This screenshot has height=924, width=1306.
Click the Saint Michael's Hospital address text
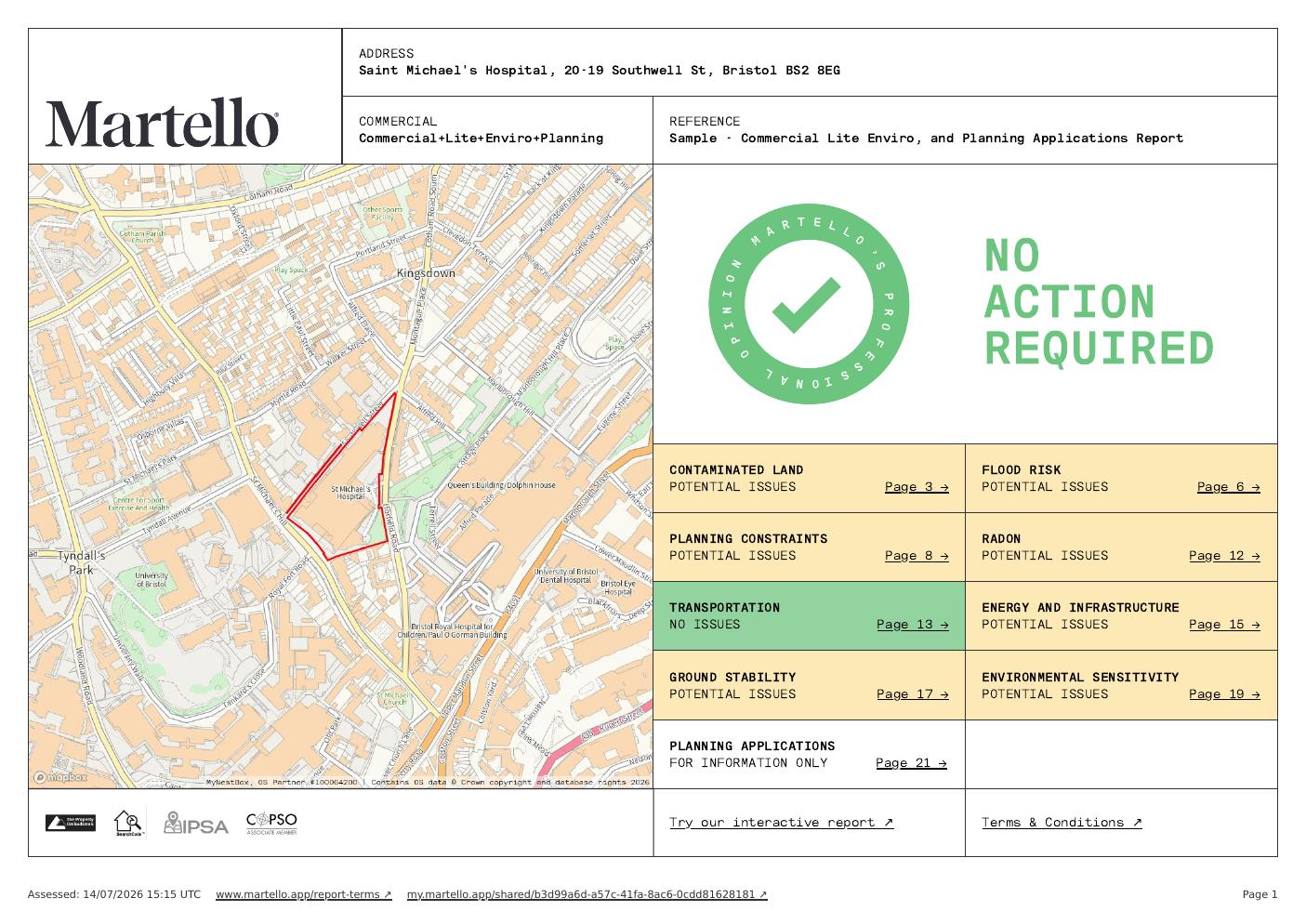point(600,70)
